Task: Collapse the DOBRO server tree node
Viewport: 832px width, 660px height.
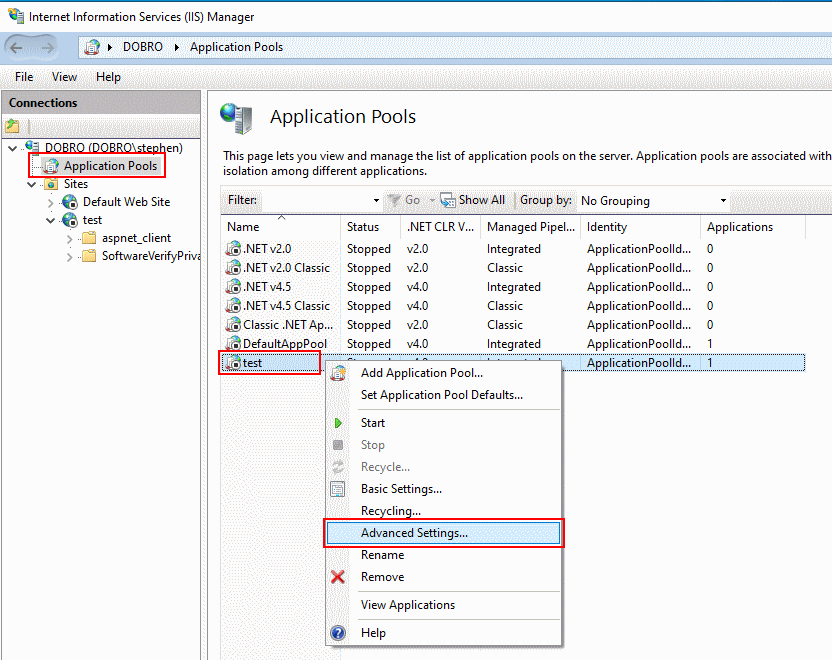Action: click(13, 148)
